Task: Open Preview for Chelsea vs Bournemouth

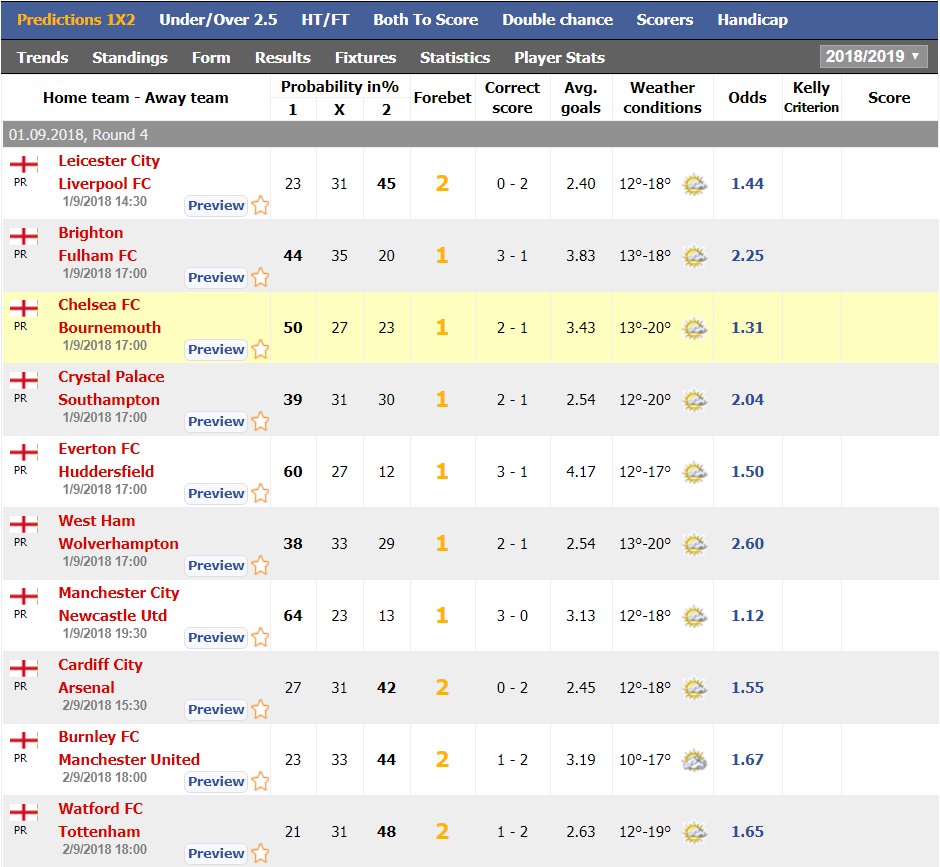Action: pos(216,350)
